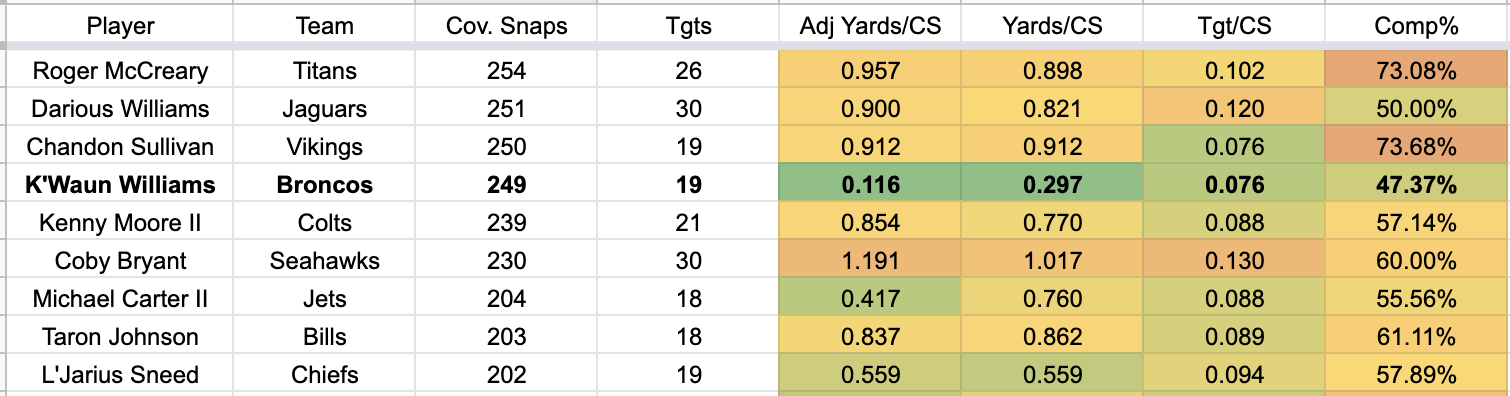
Task: Select Darious Williams' 0.120 Tgt/CS cell
Action: [1233, 109]
